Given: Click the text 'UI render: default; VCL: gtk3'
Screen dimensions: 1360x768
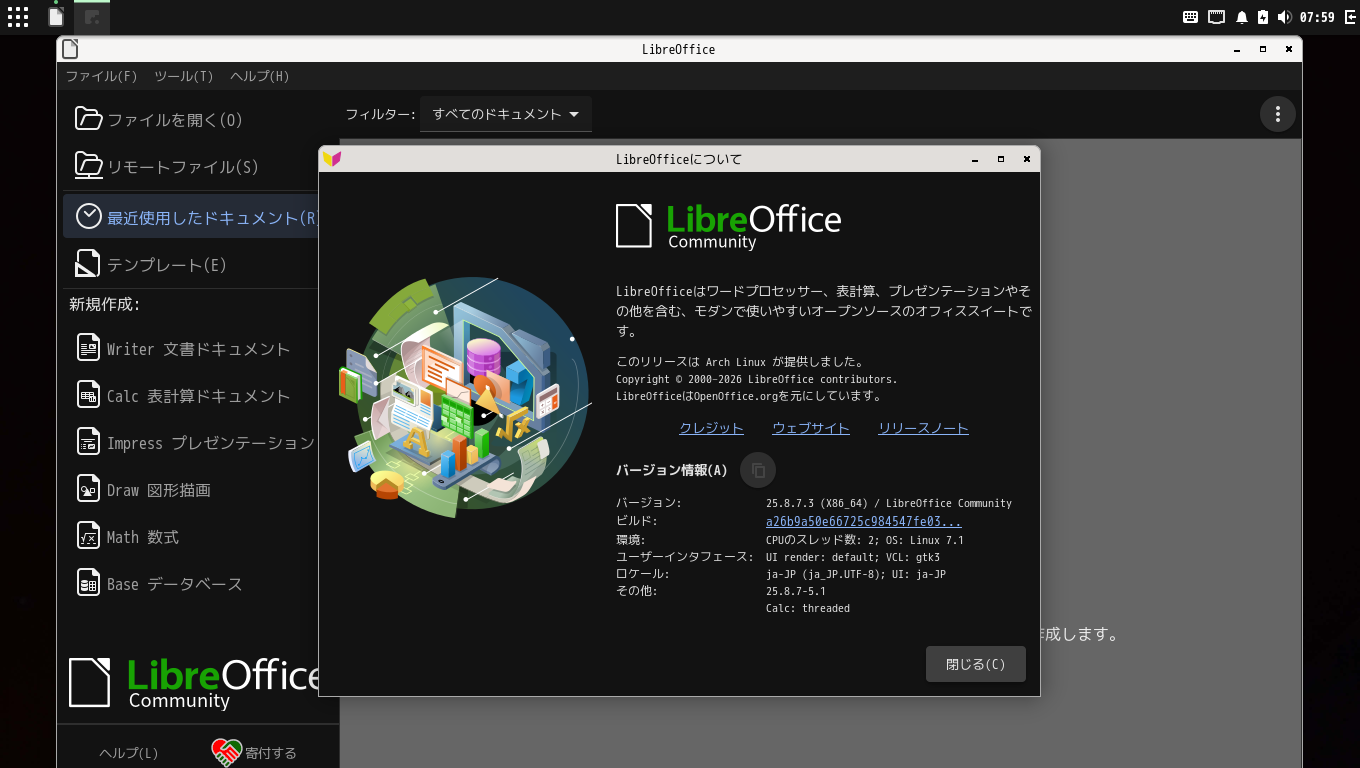Looking at the screenshot, I should [x=853, y=557].
